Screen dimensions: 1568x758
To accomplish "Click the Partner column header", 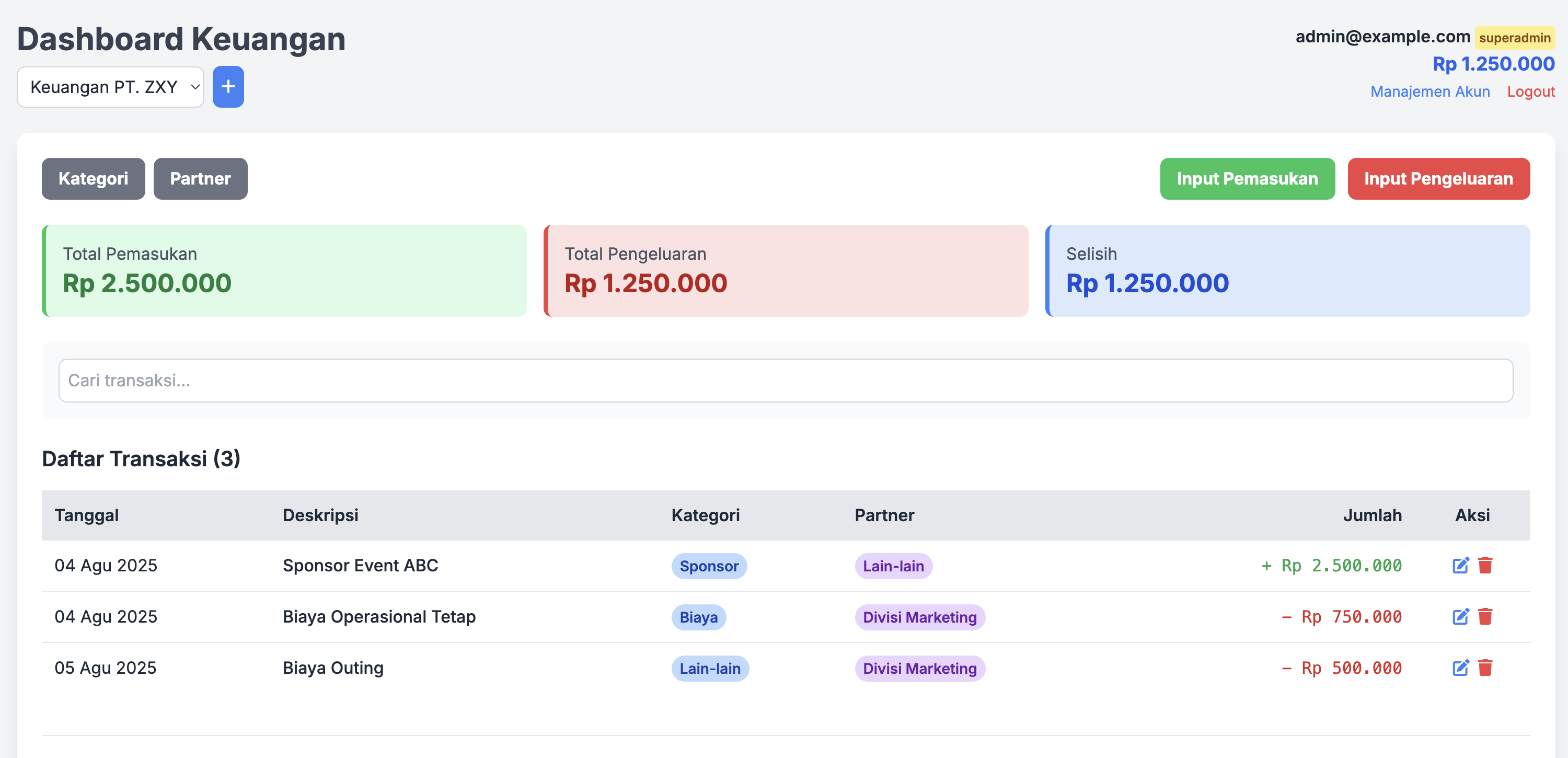I will pos(884,515).
